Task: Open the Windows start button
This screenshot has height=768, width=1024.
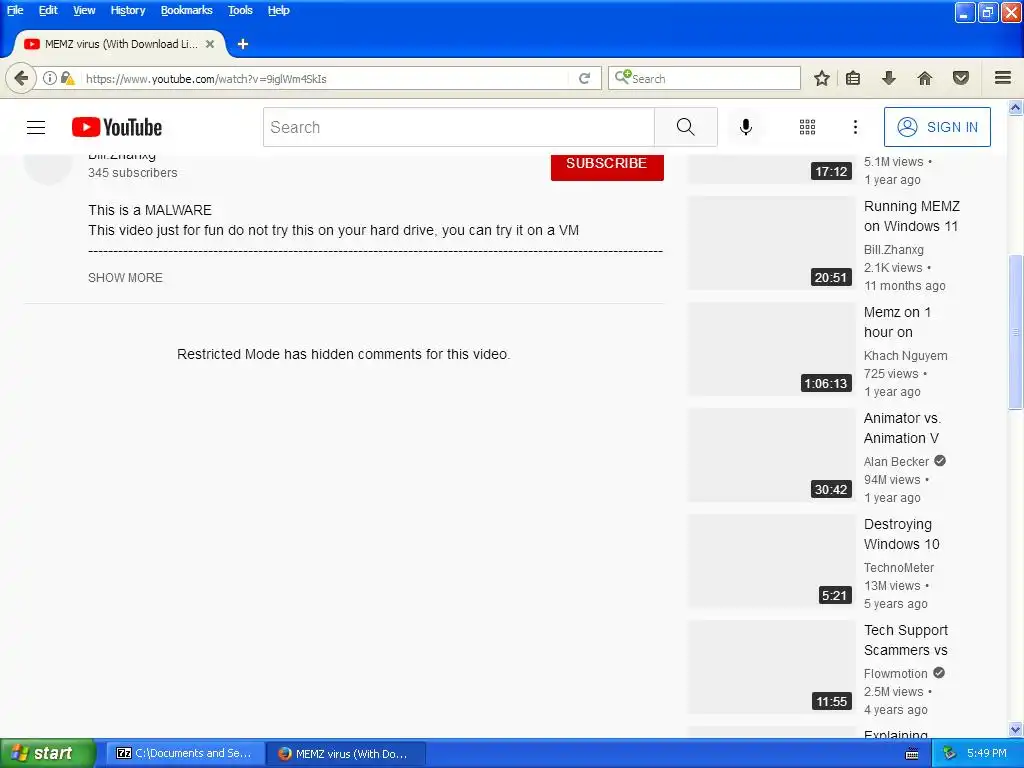Action: pos(47,754)
